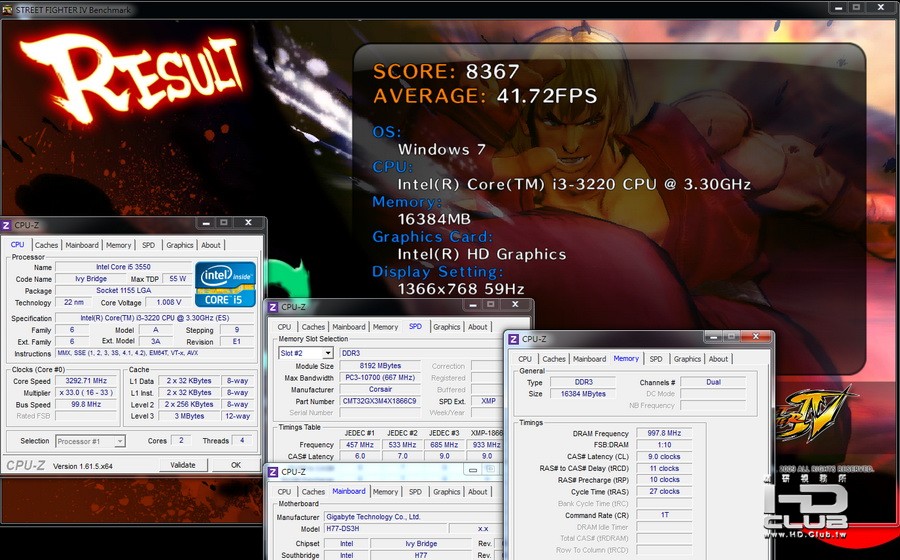Open the Caches tab in the CPU window
The width and height of the screenshot is (900, 560).
point(46,245)
